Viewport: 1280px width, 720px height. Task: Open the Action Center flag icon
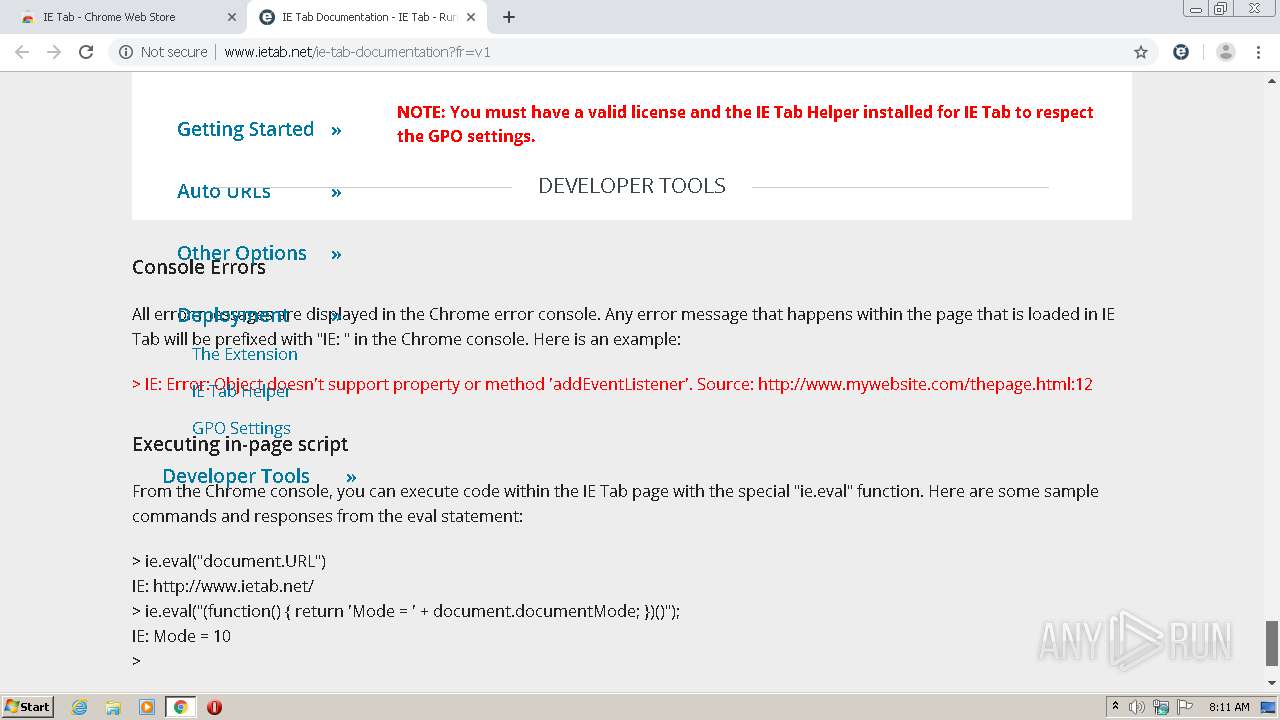click(x=1185, y=707)
